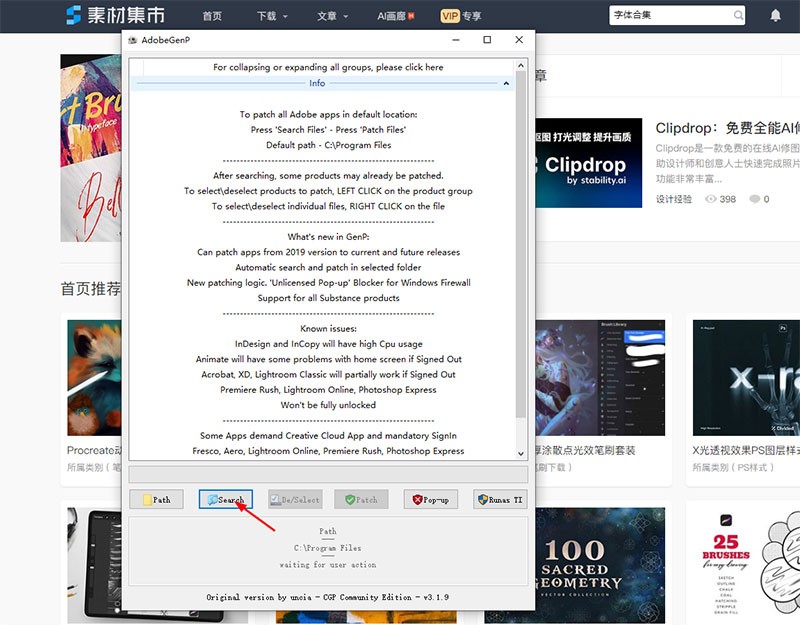Open the VIP专享 navigation item
This screenshot has width=800, height=625.
point(461,16)
